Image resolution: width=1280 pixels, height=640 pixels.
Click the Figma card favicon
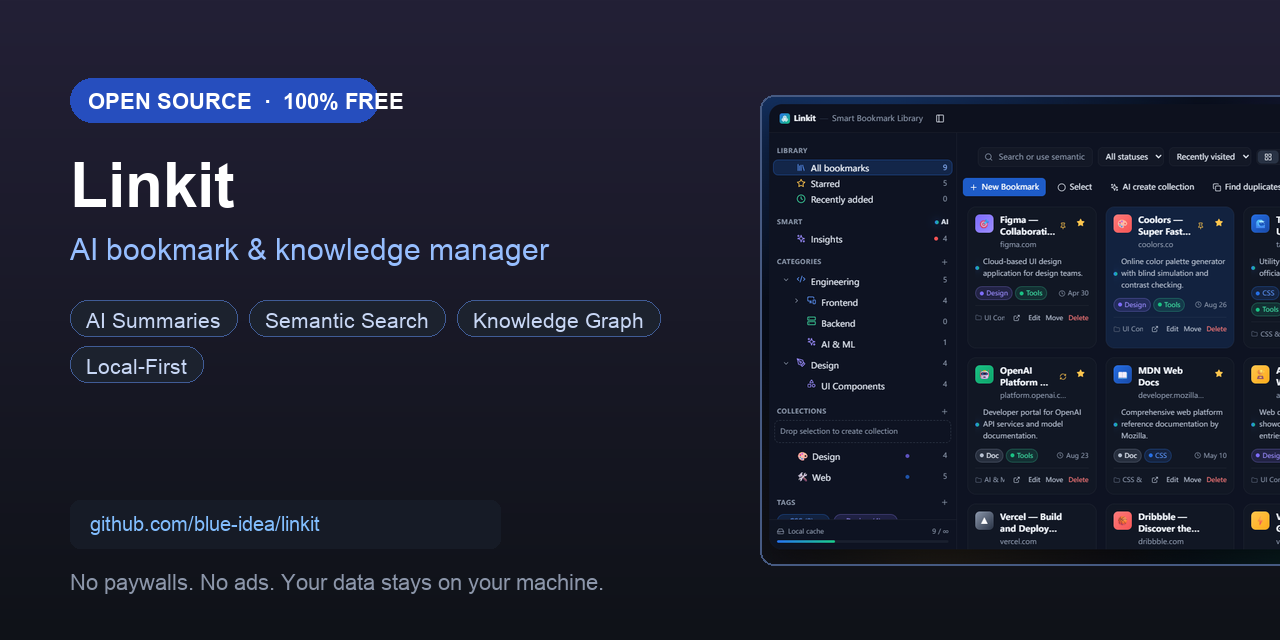(x=984, y=224)
